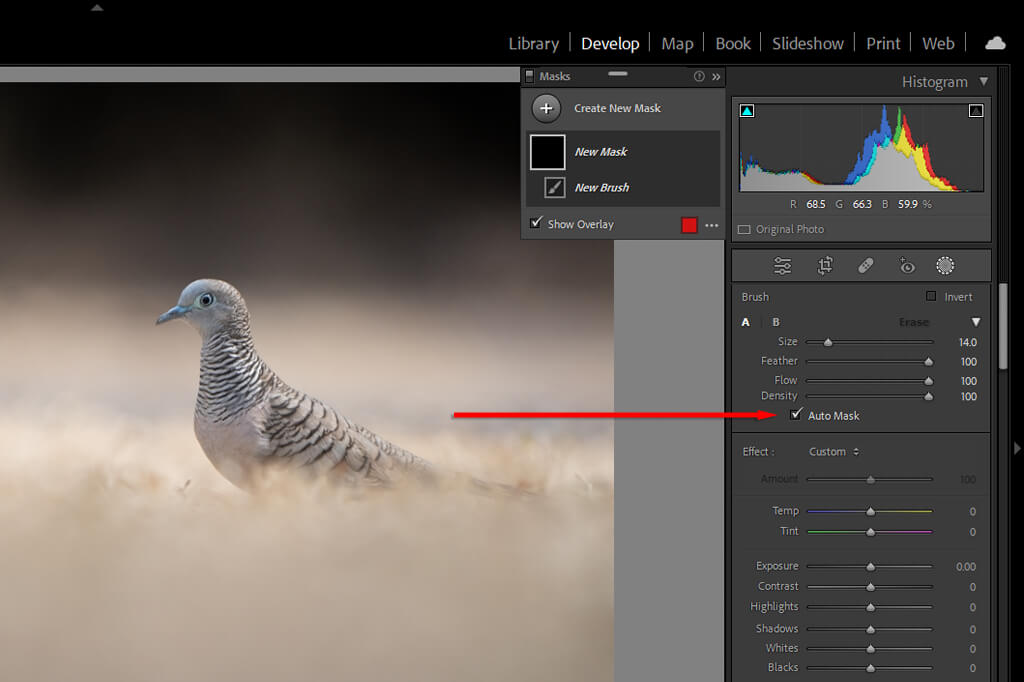Select the New Mask thumbnail
This screenshot has width=1024, height=682.
point(547,152)
